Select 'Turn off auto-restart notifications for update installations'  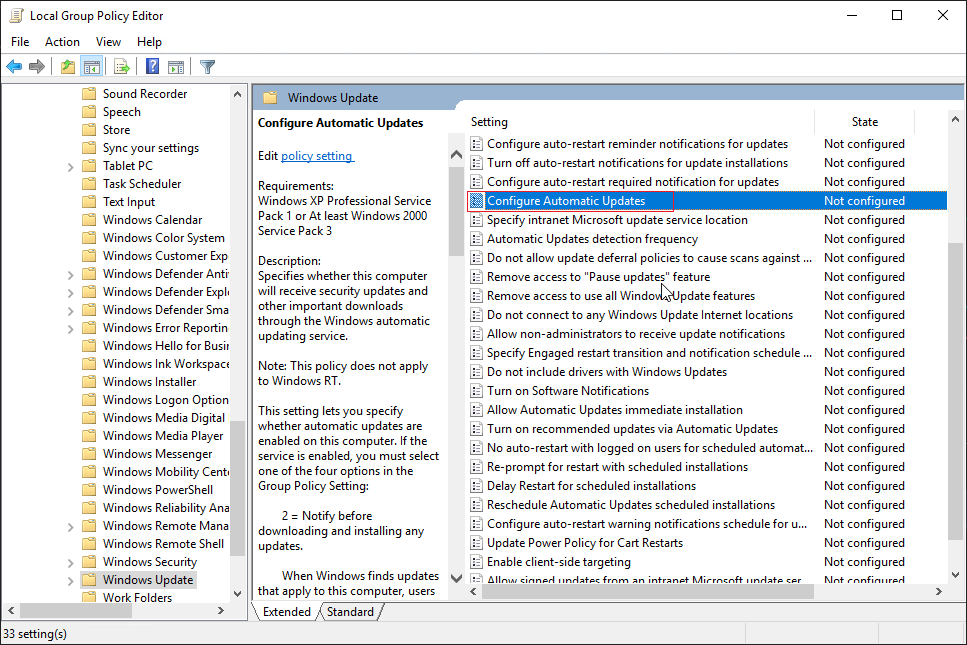638,163
